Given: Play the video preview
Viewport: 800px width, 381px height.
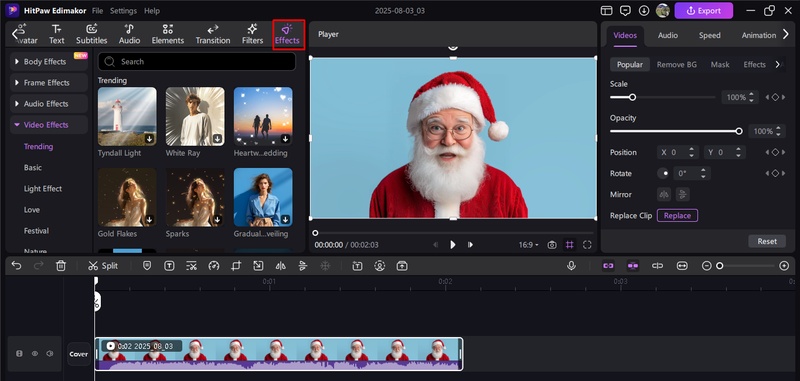Looking at the screenshot, I should click(453, 245).
